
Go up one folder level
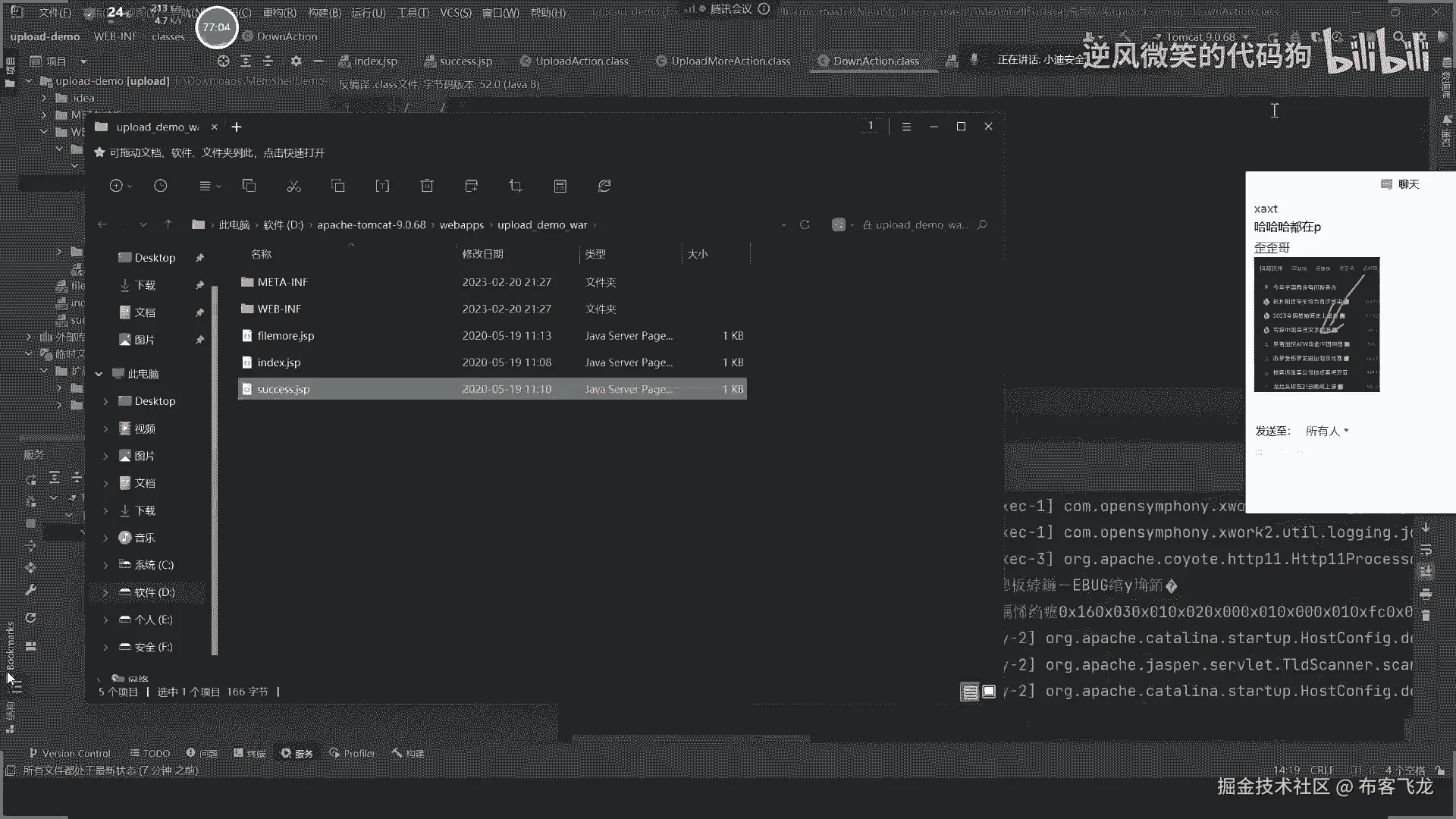coord(168,224)
